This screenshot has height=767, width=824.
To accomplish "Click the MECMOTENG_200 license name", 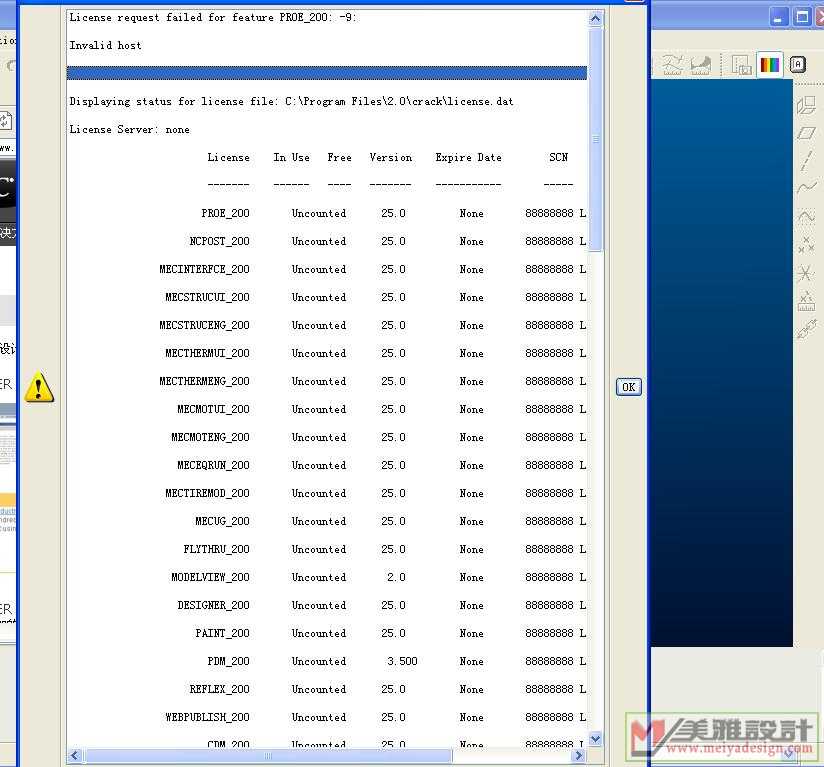I will pos(210,437).
